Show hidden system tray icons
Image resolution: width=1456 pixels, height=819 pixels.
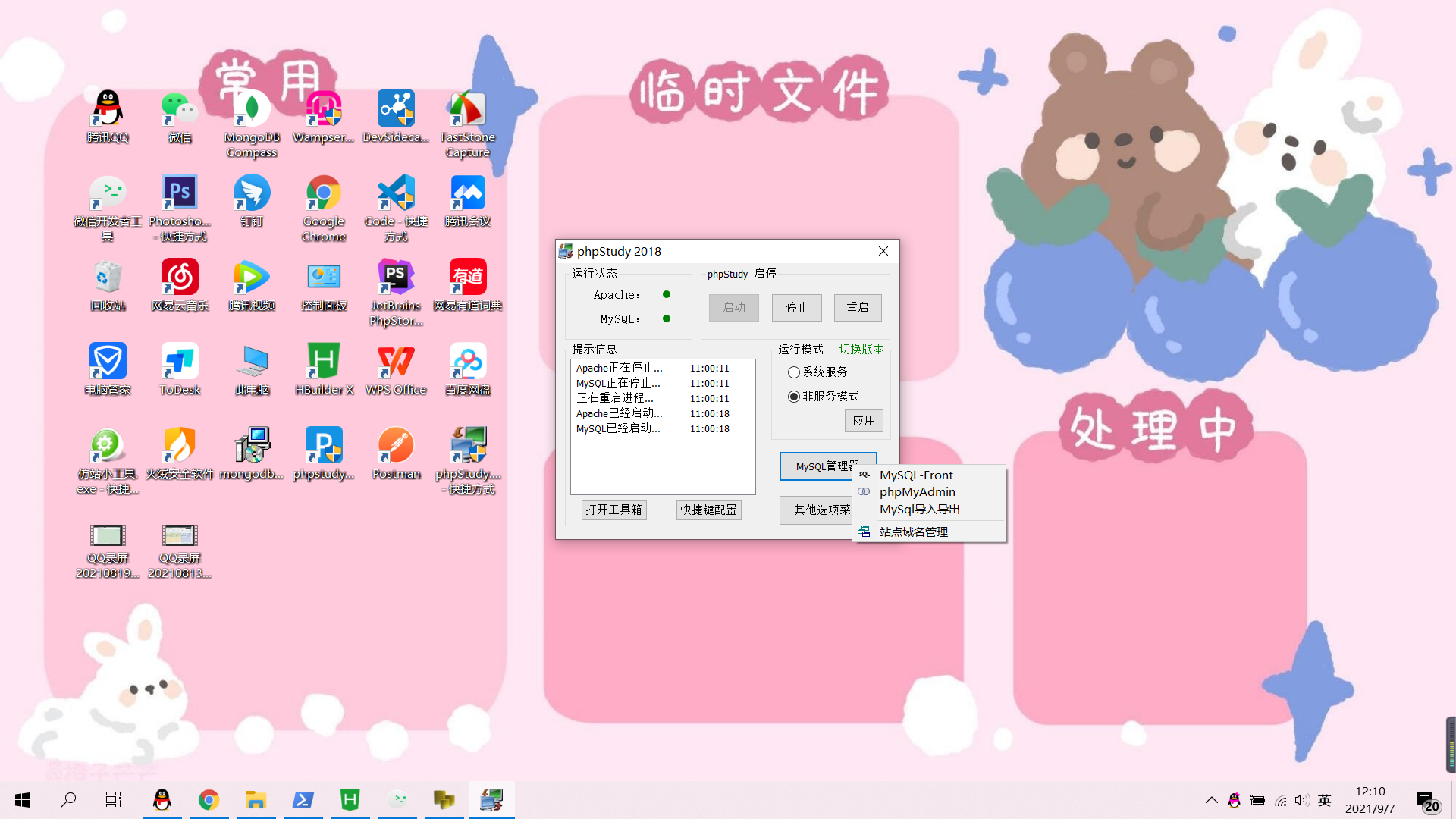coord(1211,801)
